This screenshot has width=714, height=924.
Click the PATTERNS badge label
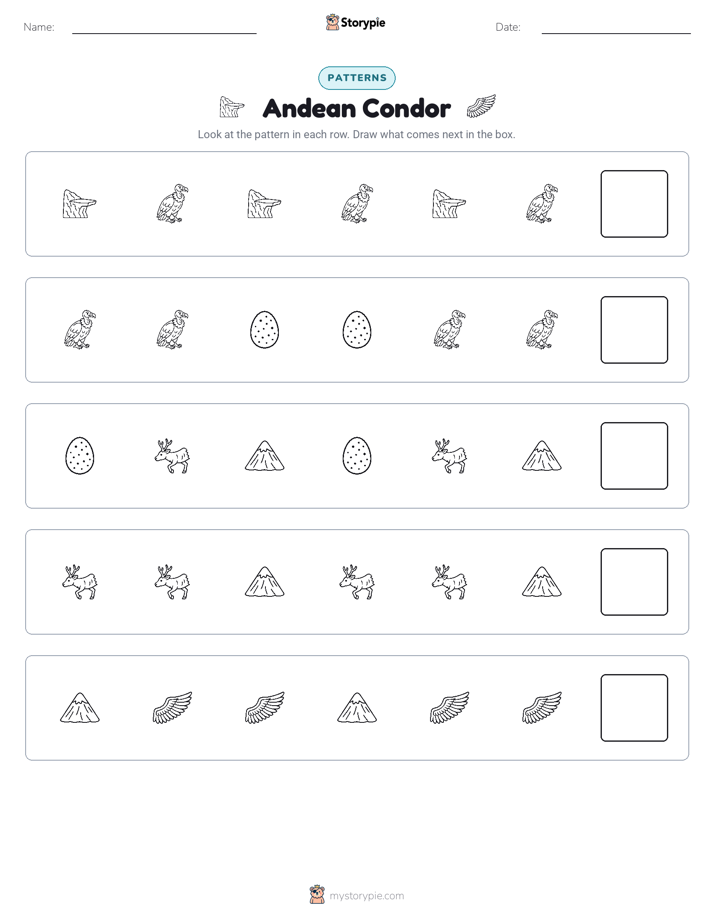click(x=357, y=78)
